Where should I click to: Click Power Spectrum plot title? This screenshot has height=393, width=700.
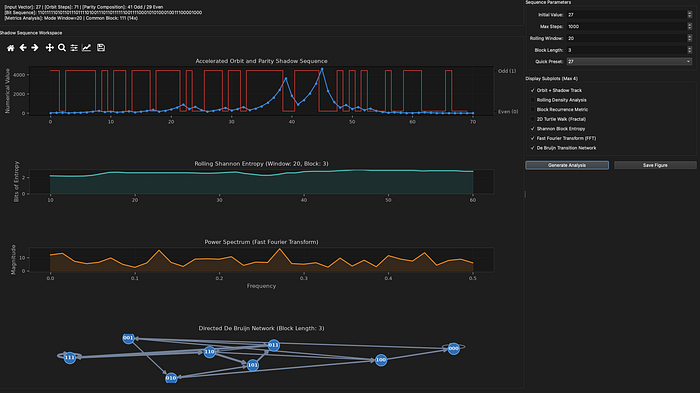click(x=261, y=242)
